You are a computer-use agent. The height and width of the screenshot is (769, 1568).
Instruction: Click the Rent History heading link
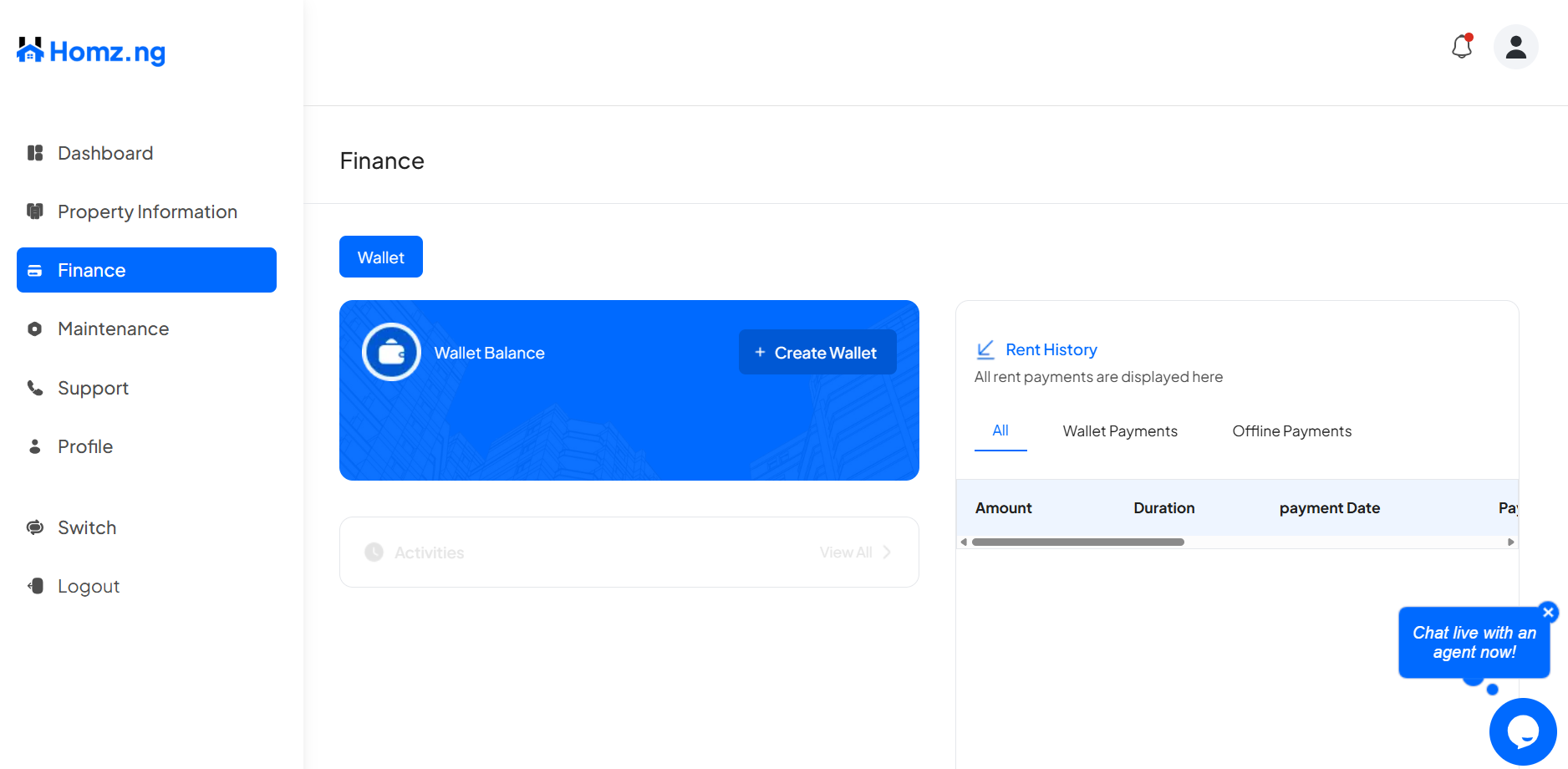1051,349
